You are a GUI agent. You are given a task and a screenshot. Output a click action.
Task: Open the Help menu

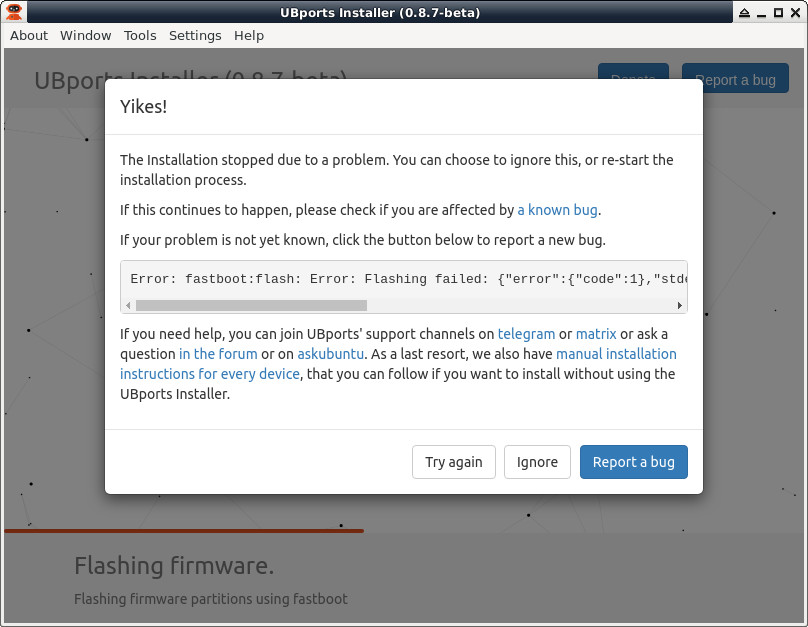(x=249, y=36)
